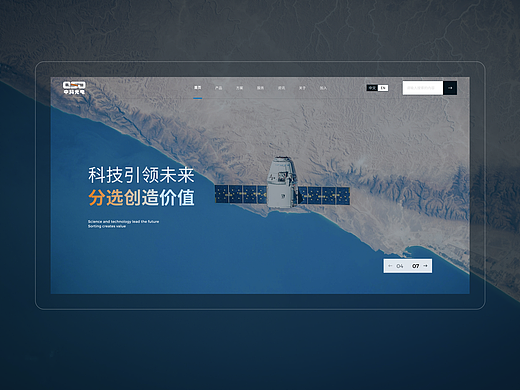Open the 关于 navigation item

(302, 88)
